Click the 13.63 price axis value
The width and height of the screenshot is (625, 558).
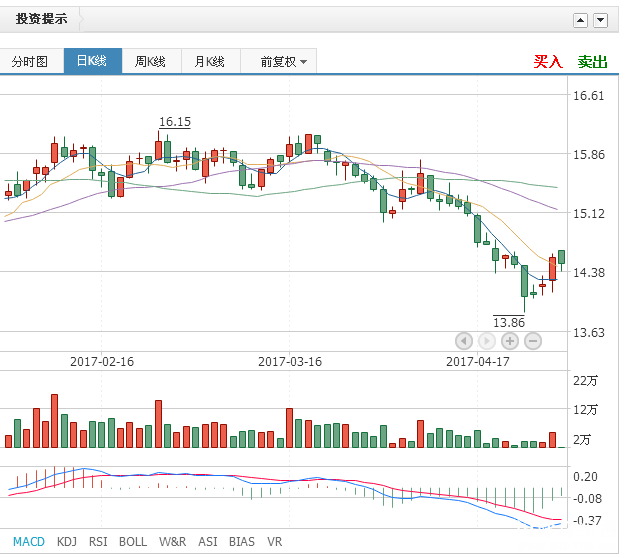tap(588, 332)
